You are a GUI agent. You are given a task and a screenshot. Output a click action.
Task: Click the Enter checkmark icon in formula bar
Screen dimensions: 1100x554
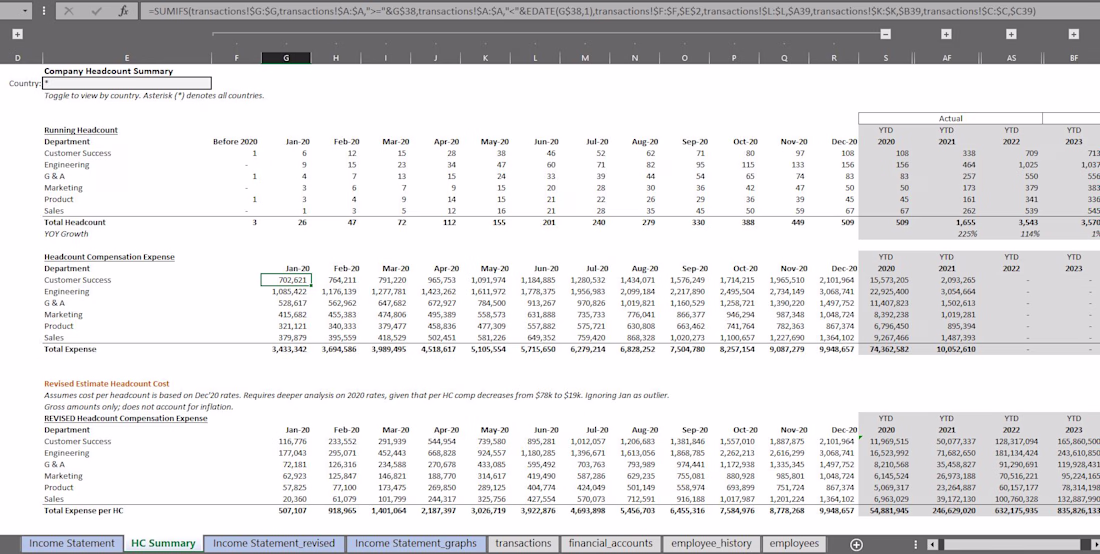(95, 11)
